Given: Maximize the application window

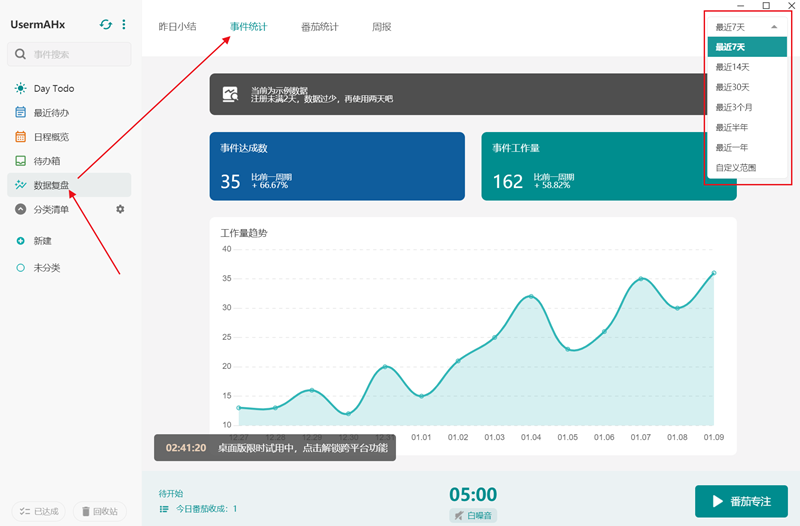Looking at the screenshot, I should click(766, 5).
